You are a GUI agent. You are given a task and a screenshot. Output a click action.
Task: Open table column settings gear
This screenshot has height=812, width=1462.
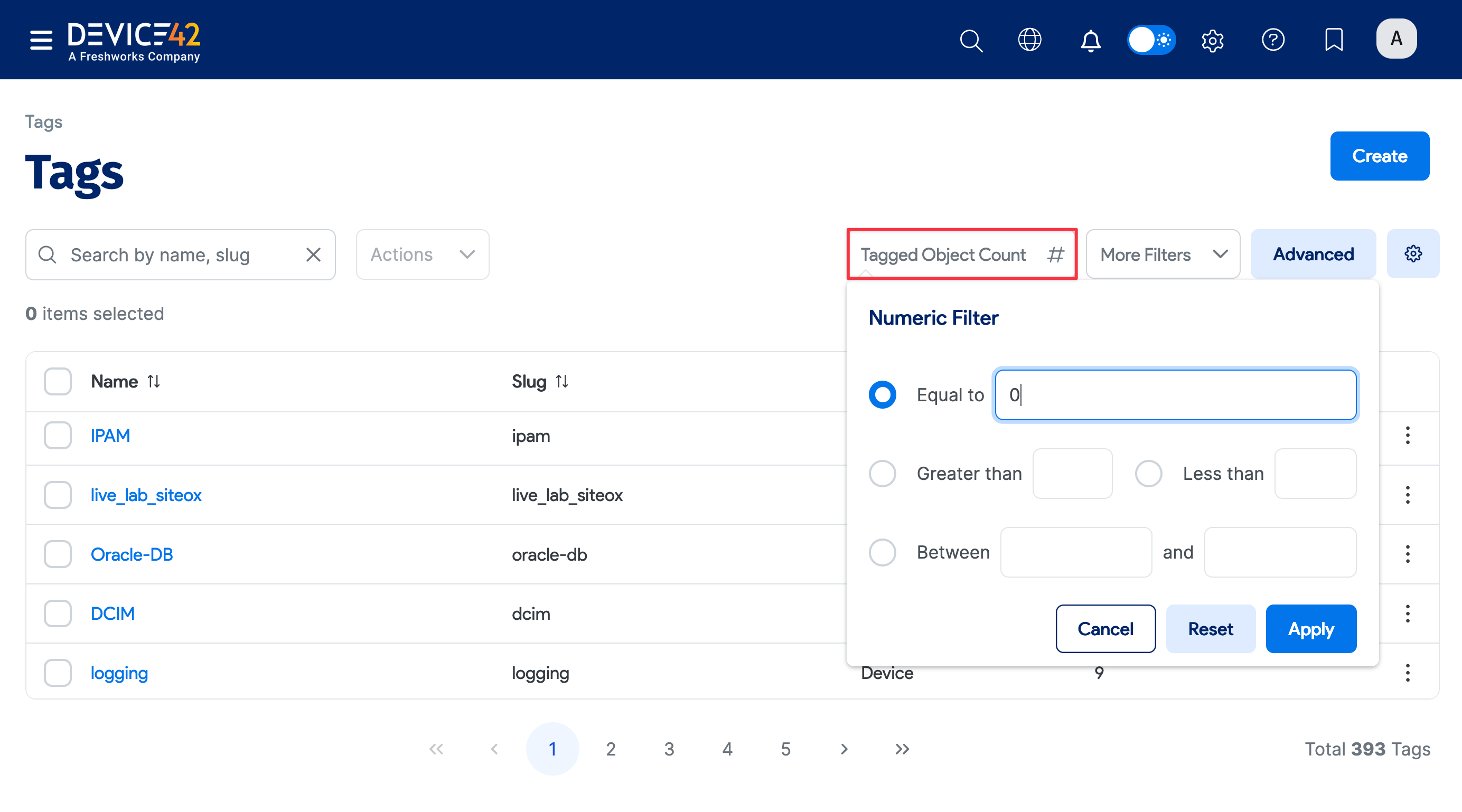click(1413, 253)
